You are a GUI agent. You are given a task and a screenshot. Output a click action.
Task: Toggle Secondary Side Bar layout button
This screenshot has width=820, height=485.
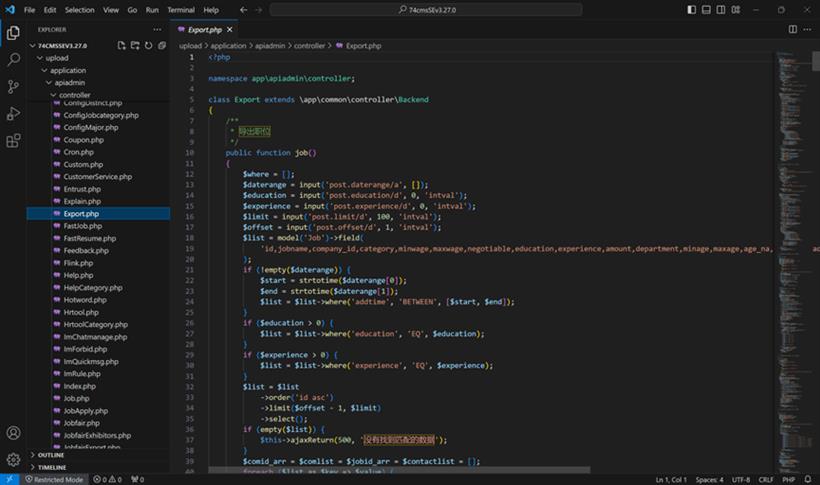point(721,9)
